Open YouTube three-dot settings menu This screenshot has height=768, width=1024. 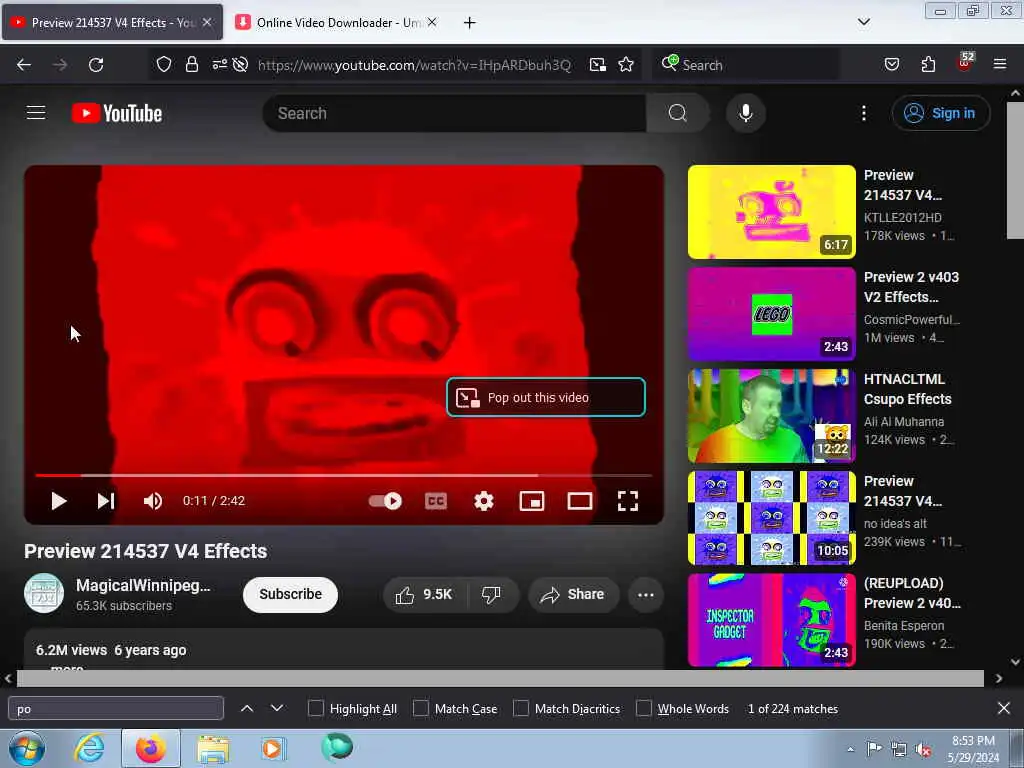coord(864,113)
